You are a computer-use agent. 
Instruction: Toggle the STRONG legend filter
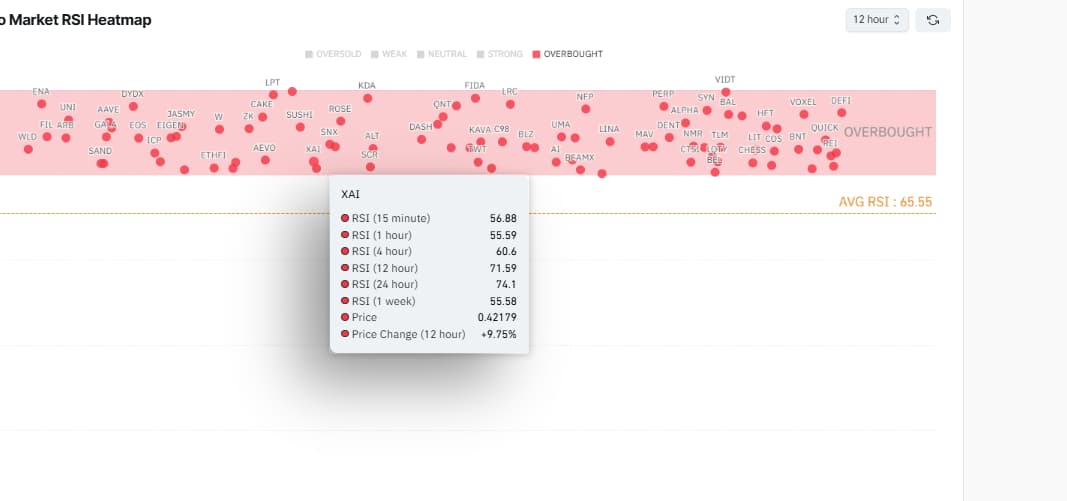pyautogui.click(x=499, y=54)
